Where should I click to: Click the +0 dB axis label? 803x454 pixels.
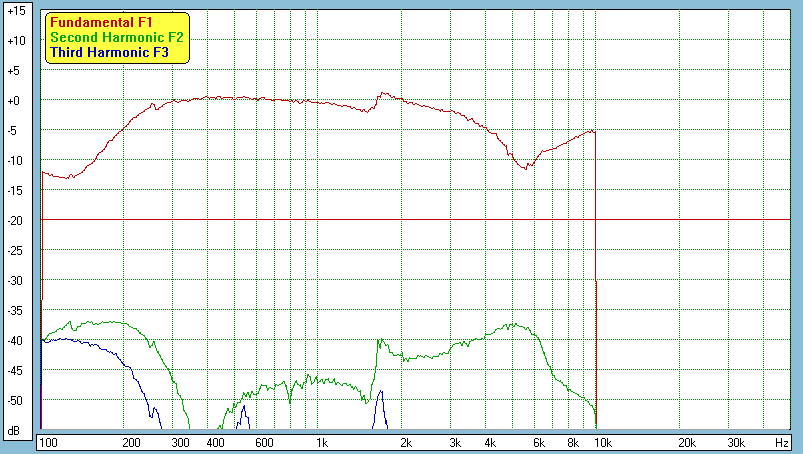tap(14, 101)
